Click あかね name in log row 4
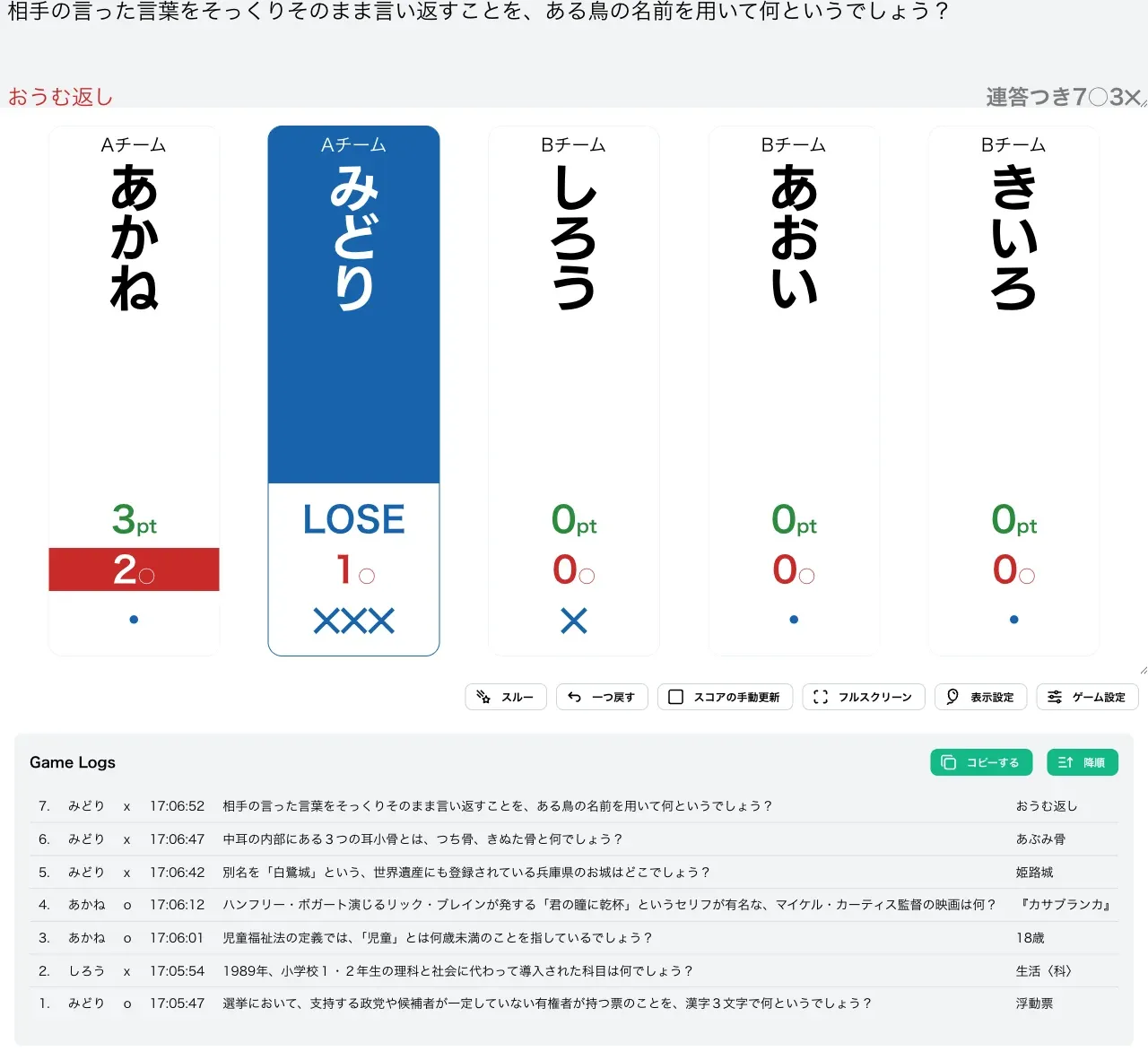 click(86, 905)
